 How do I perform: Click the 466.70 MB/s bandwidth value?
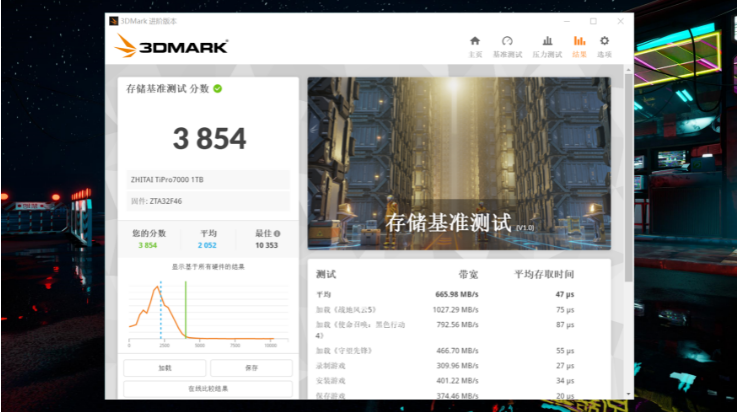(x=457, y=350)
